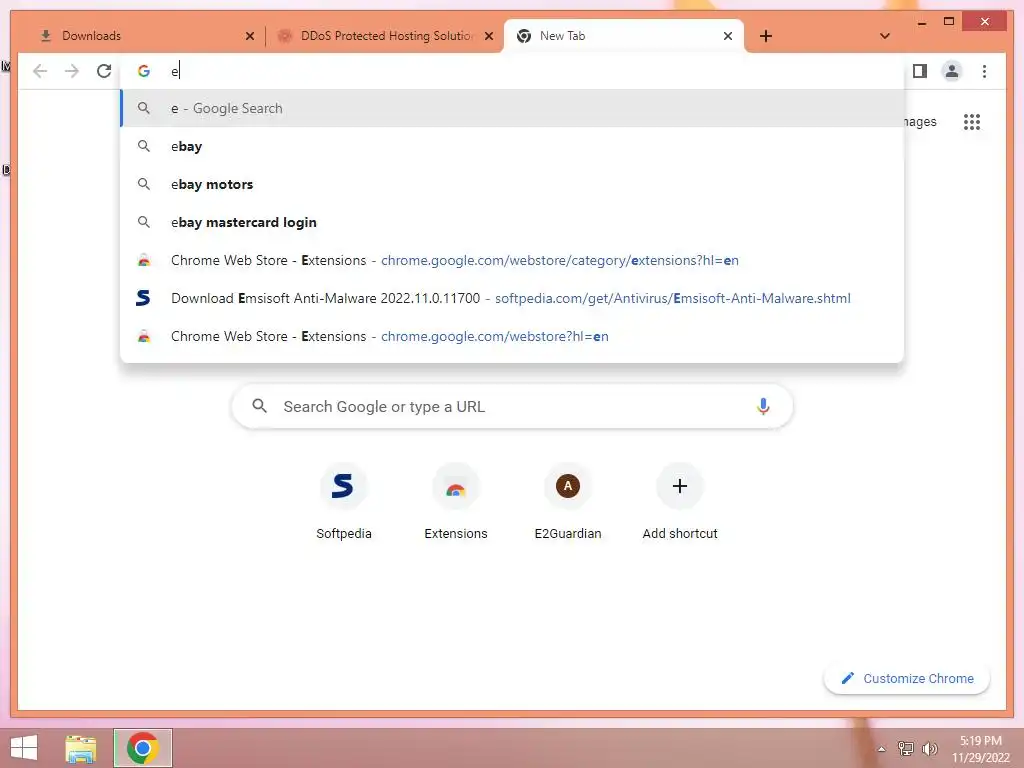Open the side panel icon

click(x=920, y=71)
